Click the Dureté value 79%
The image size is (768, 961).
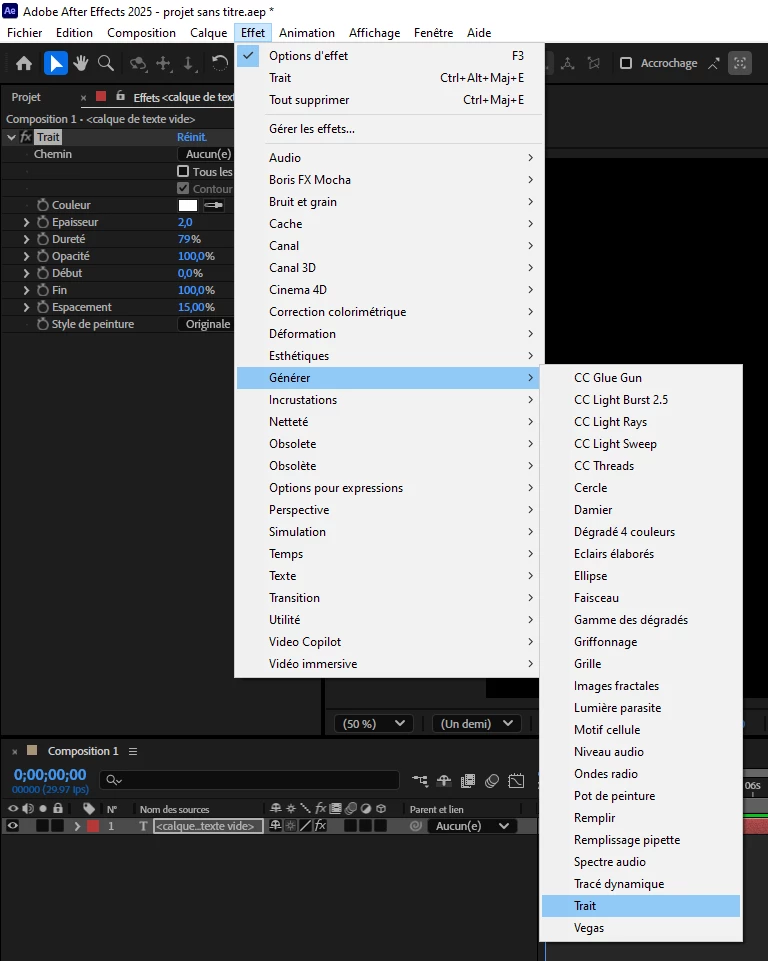[189, 239]
